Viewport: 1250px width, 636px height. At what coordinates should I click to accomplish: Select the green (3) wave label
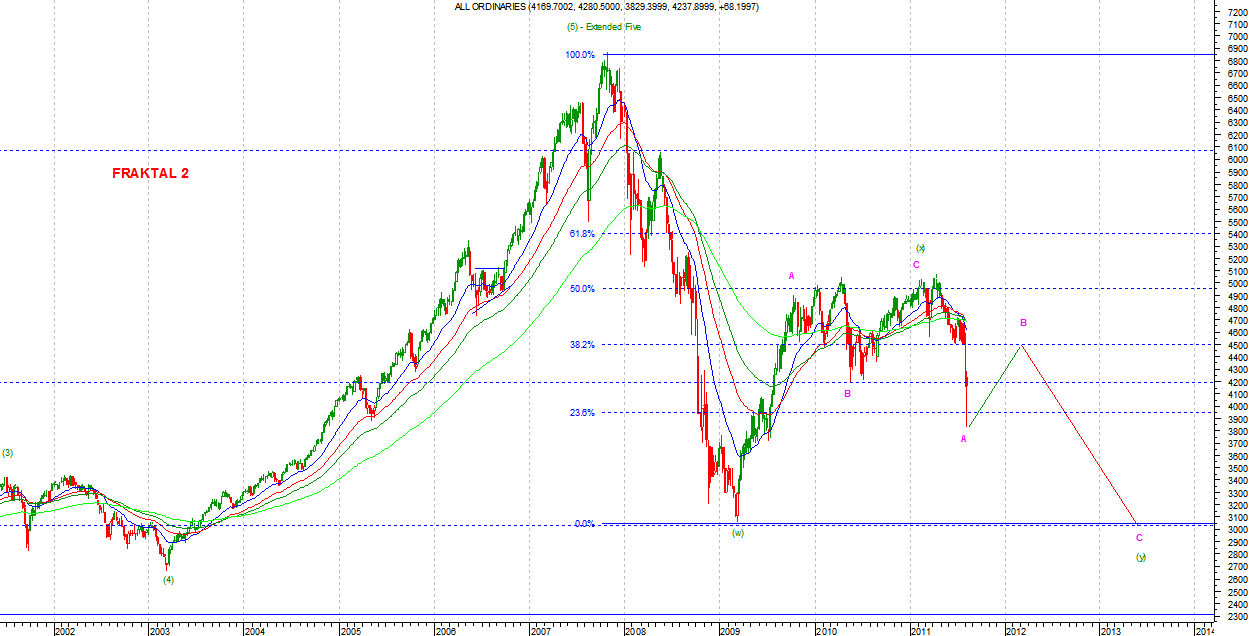pyautogui.click(x=7, y=453)
